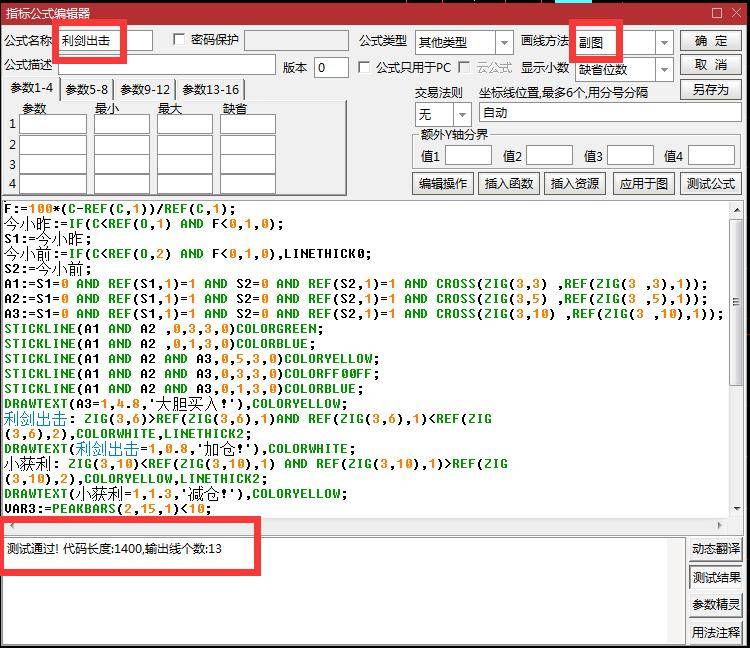Expand 交易法则 dropdown arrow

click(x=462, y=114)
